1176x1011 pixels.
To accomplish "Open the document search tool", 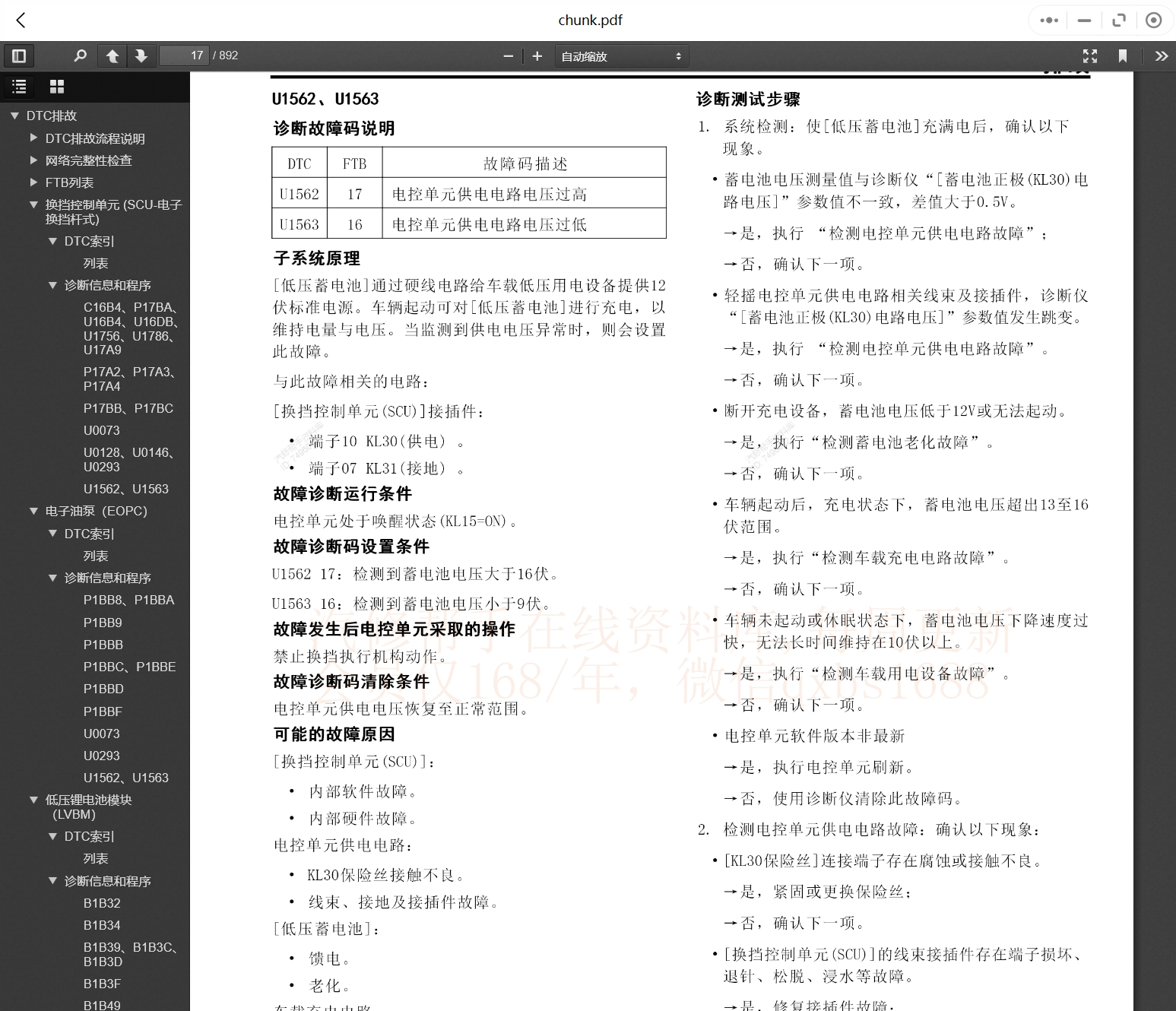I will [81, 55].
